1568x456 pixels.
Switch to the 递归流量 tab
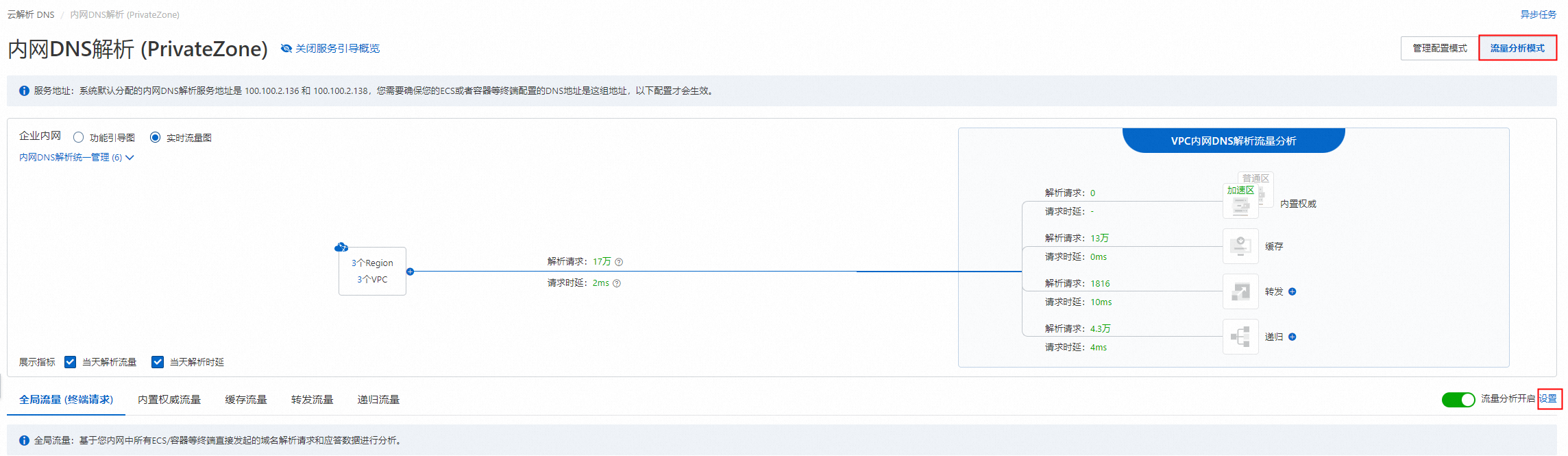378,399
